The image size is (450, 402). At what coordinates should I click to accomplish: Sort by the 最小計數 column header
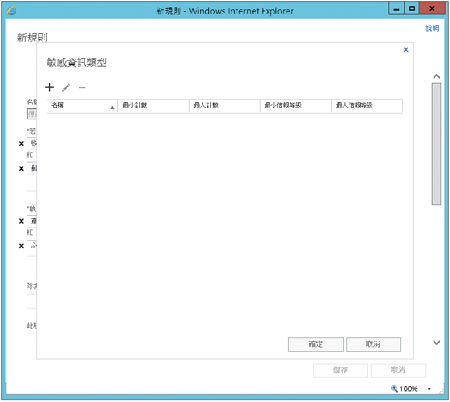click(153, 106)
